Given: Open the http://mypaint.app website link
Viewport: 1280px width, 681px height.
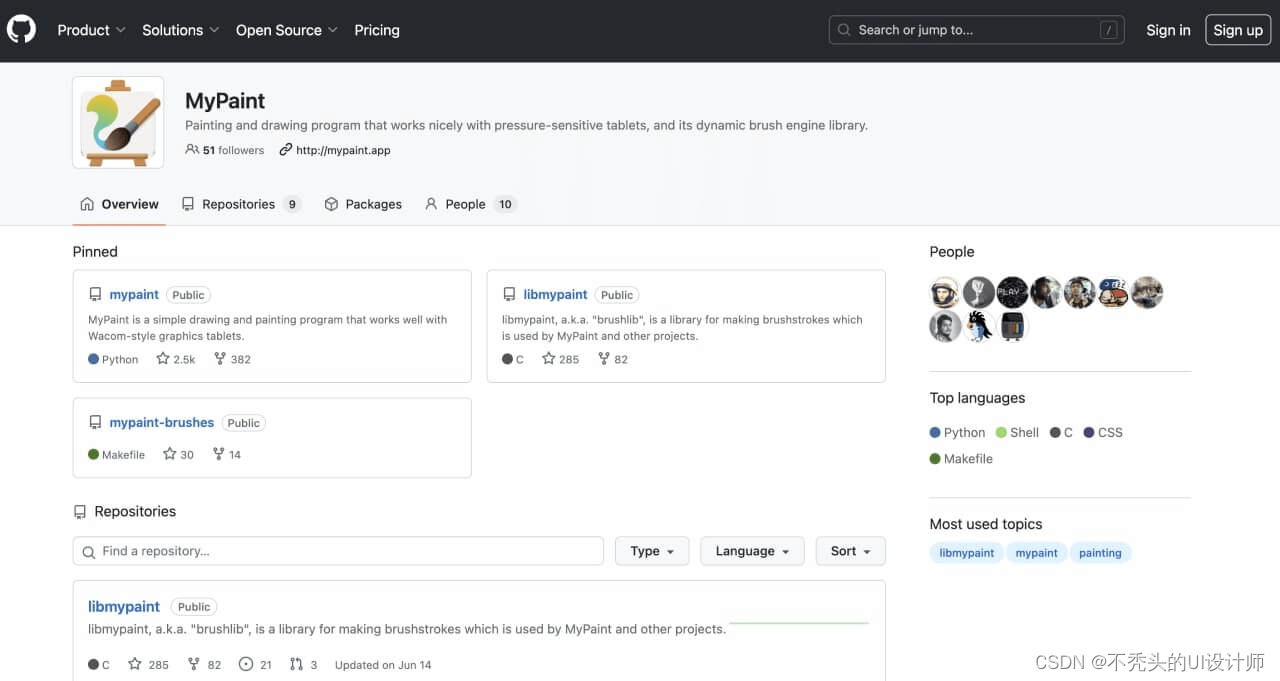Looking at the screenshot, I should [335, 150].
